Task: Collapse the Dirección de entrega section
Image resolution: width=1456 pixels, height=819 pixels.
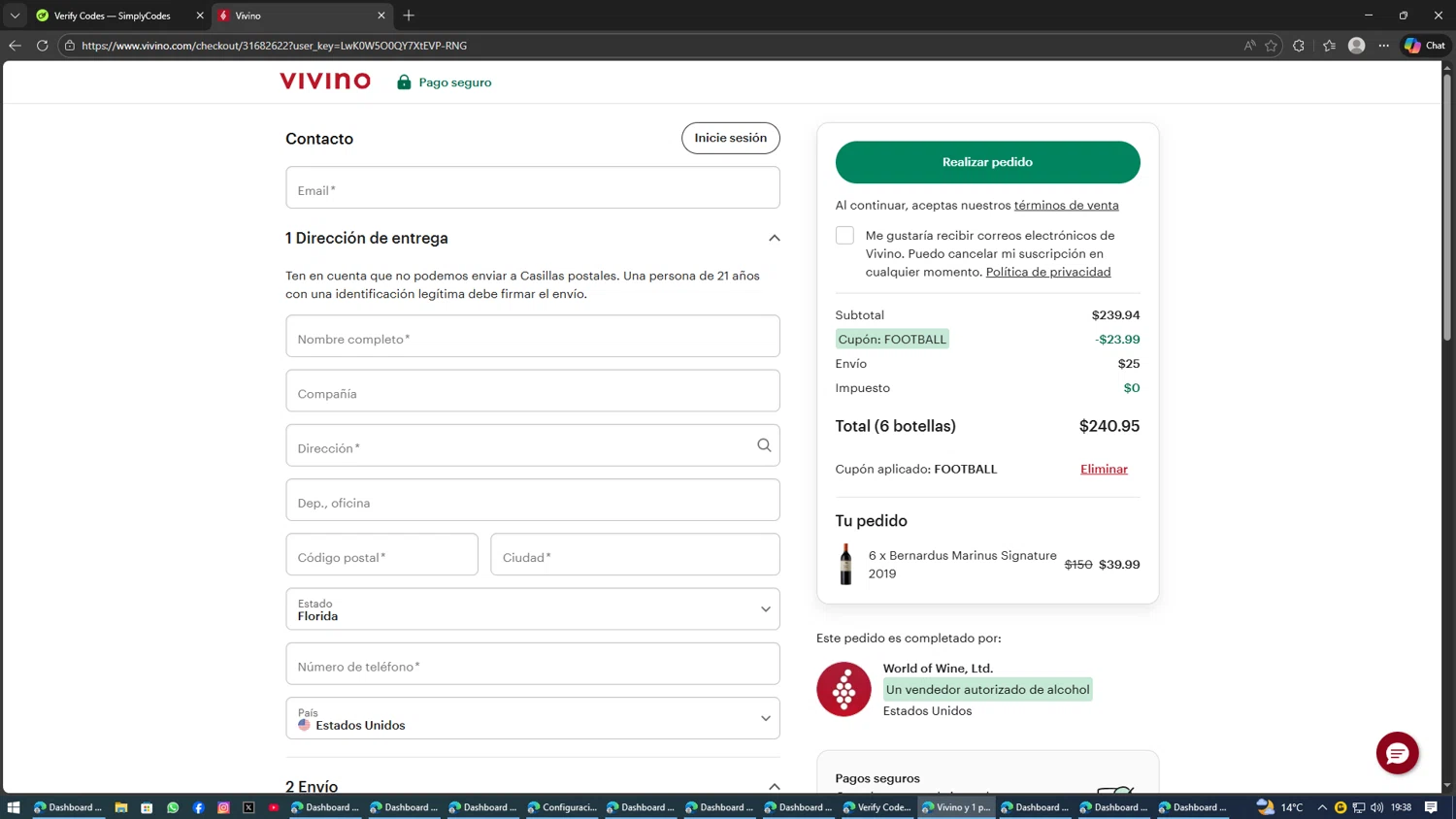Action: [774, 238]
